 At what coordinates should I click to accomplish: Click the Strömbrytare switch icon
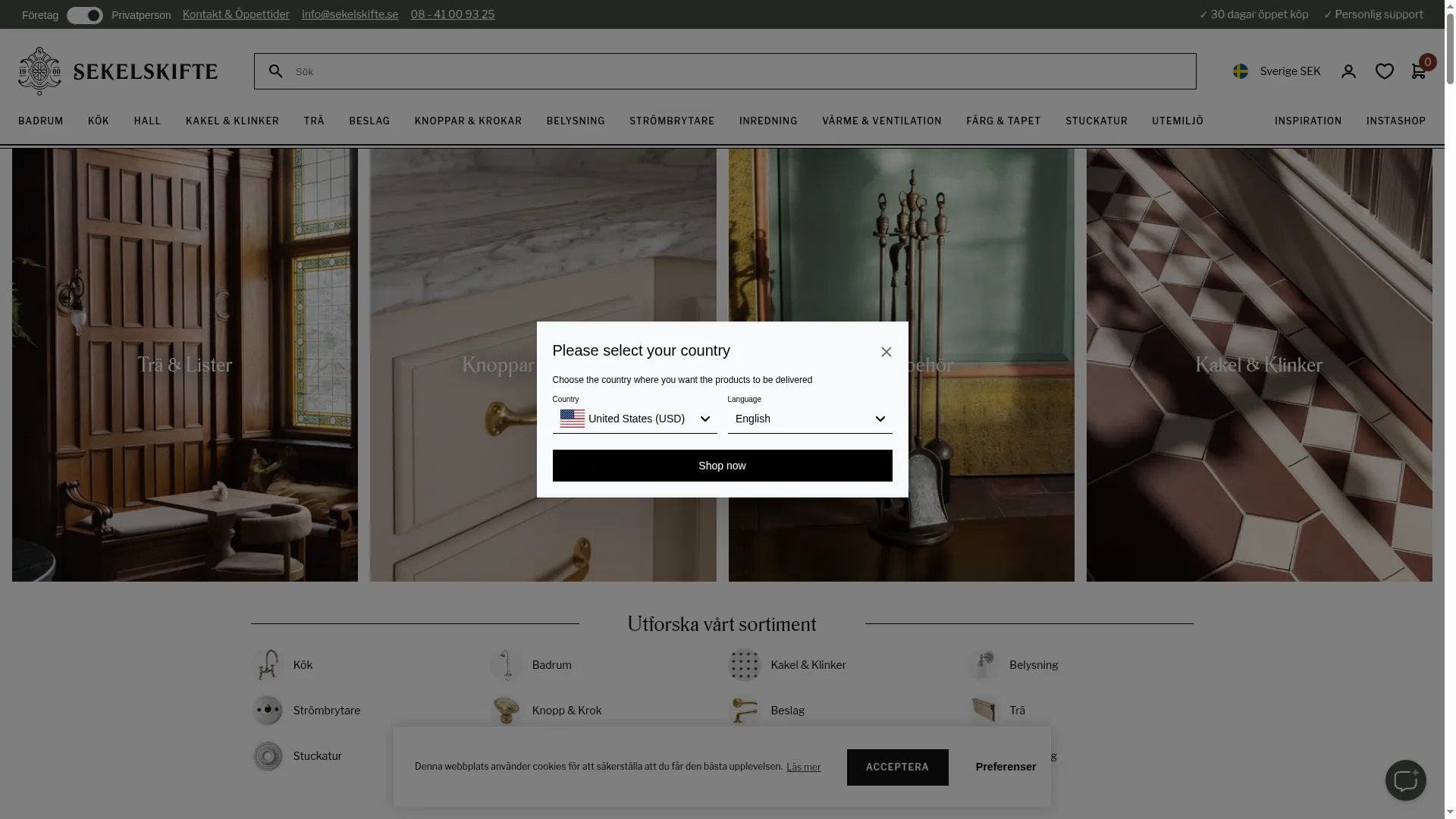point(268,711)
